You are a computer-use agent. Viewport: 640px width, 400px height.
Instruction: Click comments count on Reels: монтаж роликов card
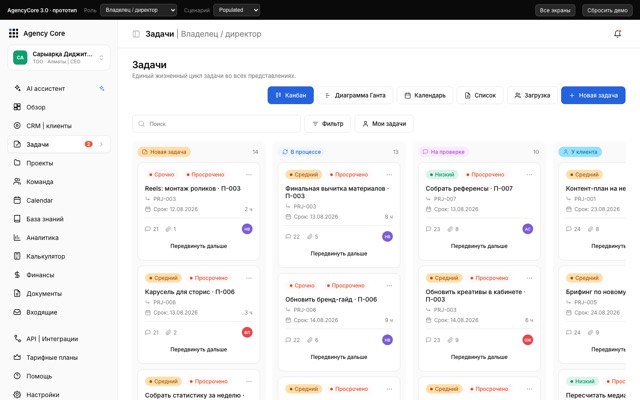pos(151,229)
